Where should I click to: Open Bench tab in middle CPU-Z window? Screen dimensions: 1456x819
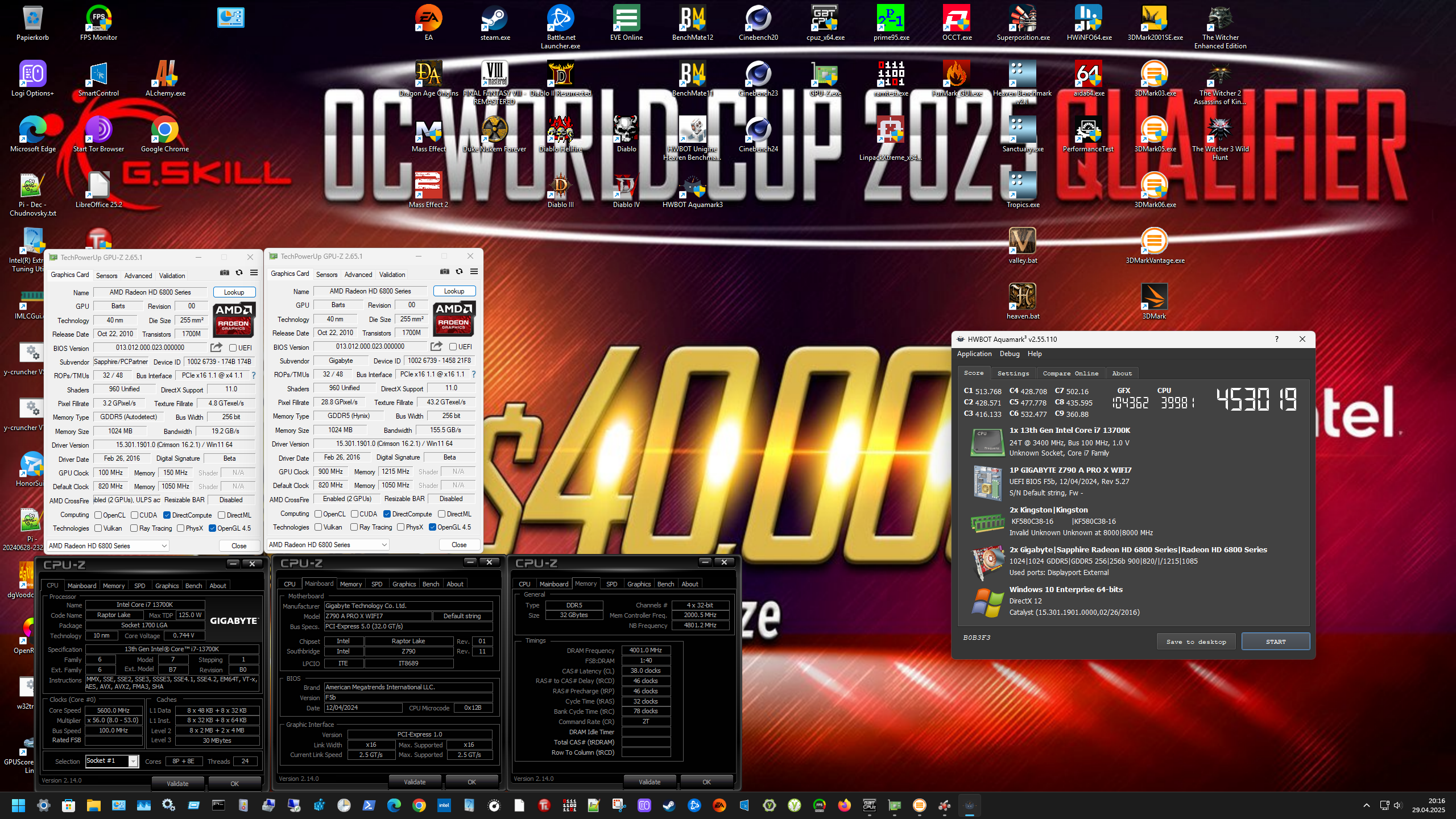coord(431,584)
